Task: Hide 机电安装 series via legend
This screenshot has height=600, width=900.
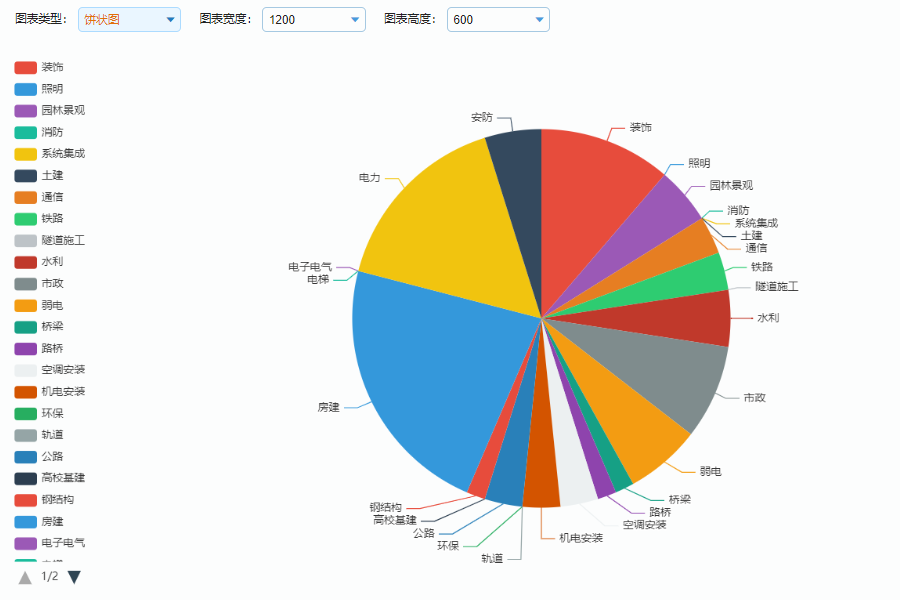Action: click(50, 392)
